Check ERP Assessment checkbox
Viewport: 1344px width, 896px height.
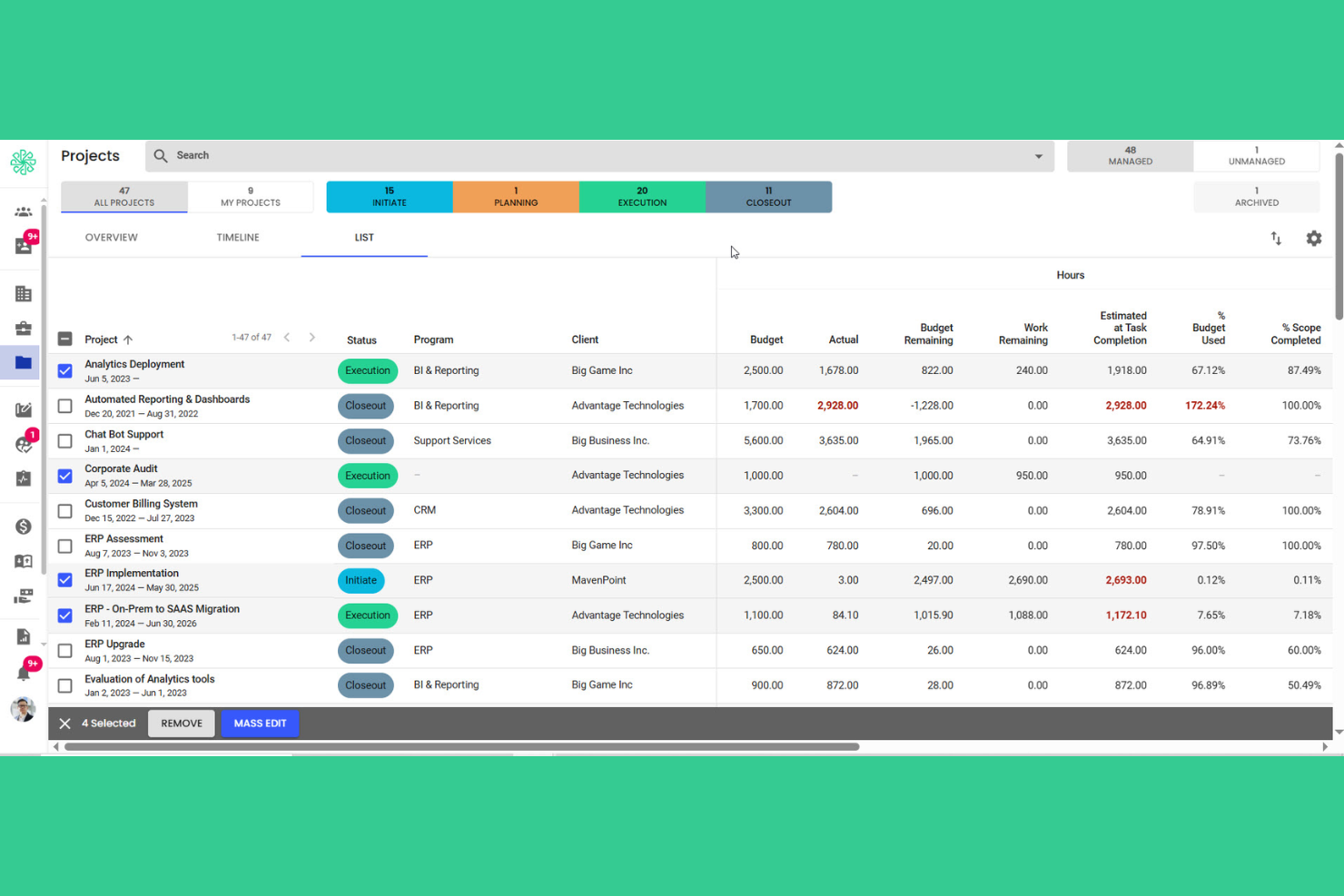[x=64, y=546]
